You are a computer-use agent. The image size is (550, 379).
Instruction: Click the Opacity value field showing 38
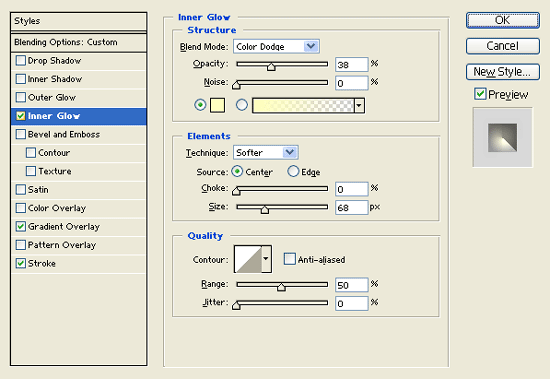[351, 65]
